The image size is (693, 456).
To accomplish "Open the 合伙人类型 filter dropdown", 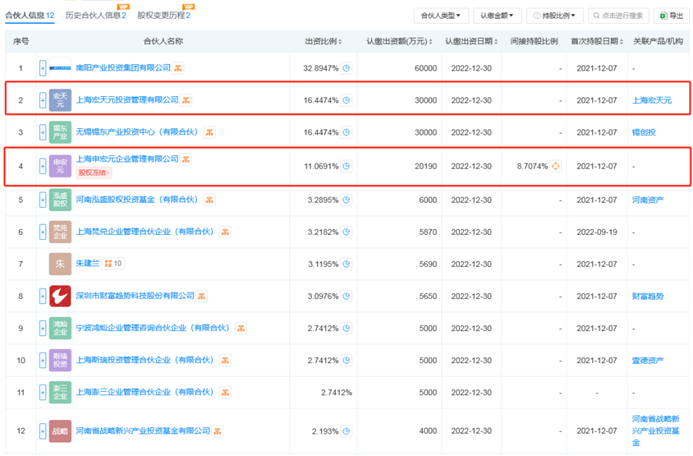I will (x=441, y=15).
